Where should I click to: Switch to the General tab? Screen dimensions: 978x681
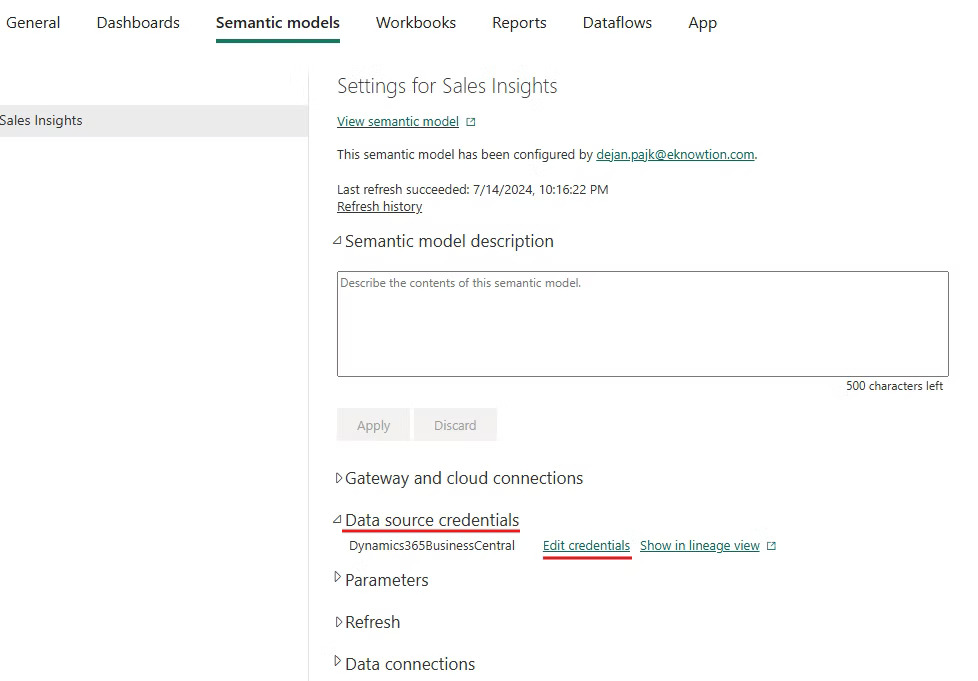[33, 22]
